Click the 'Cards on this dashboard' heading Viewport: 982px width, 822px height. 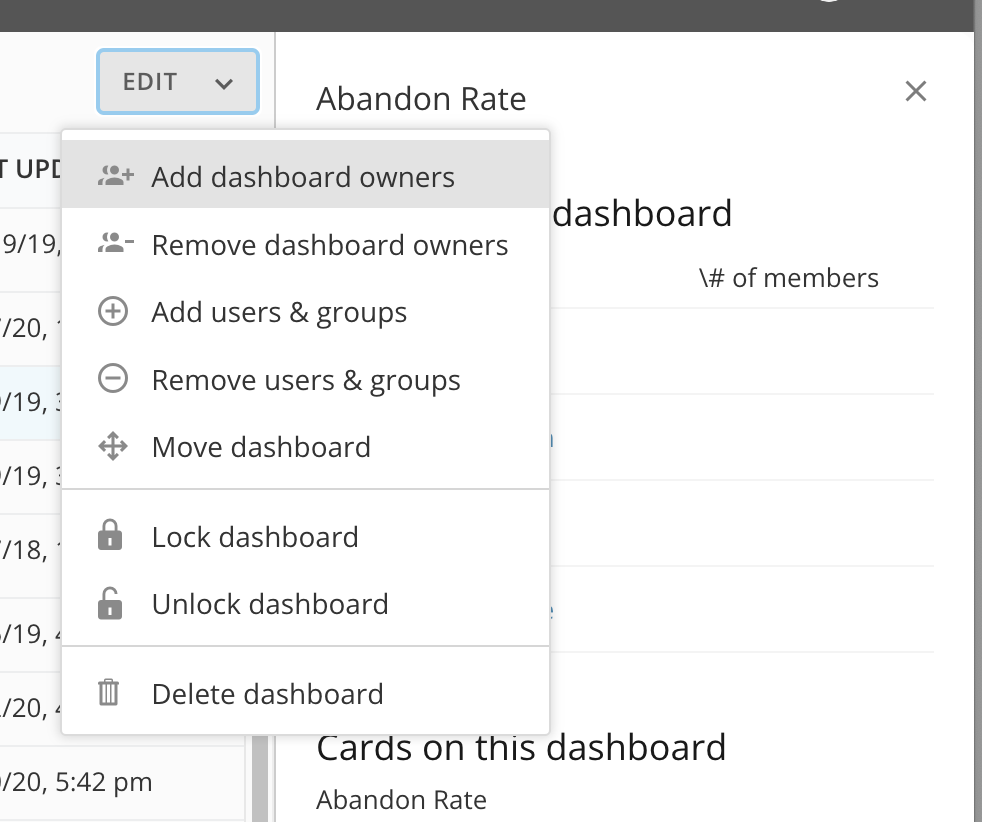(521, 748)
